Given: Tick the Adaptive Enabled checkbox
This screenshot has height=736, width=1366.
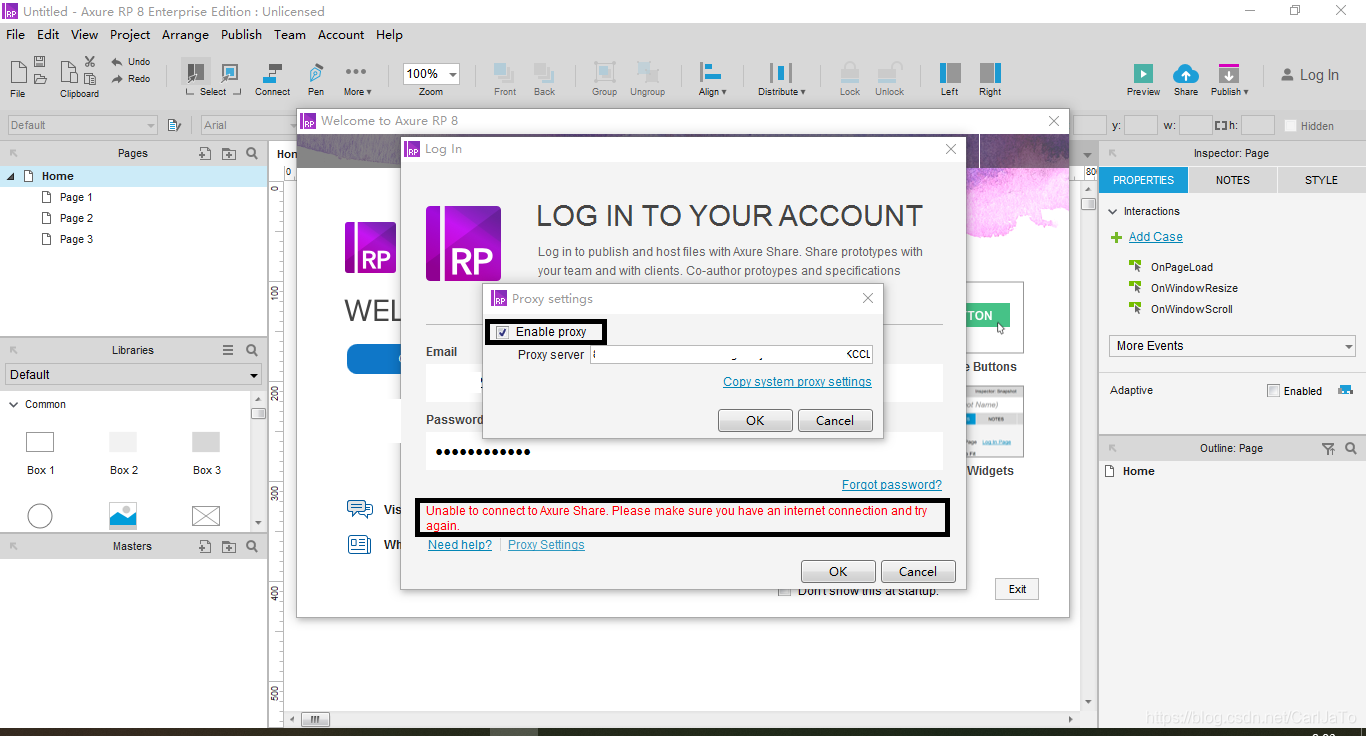Looking at the screenshot, I should (1273, 391).
